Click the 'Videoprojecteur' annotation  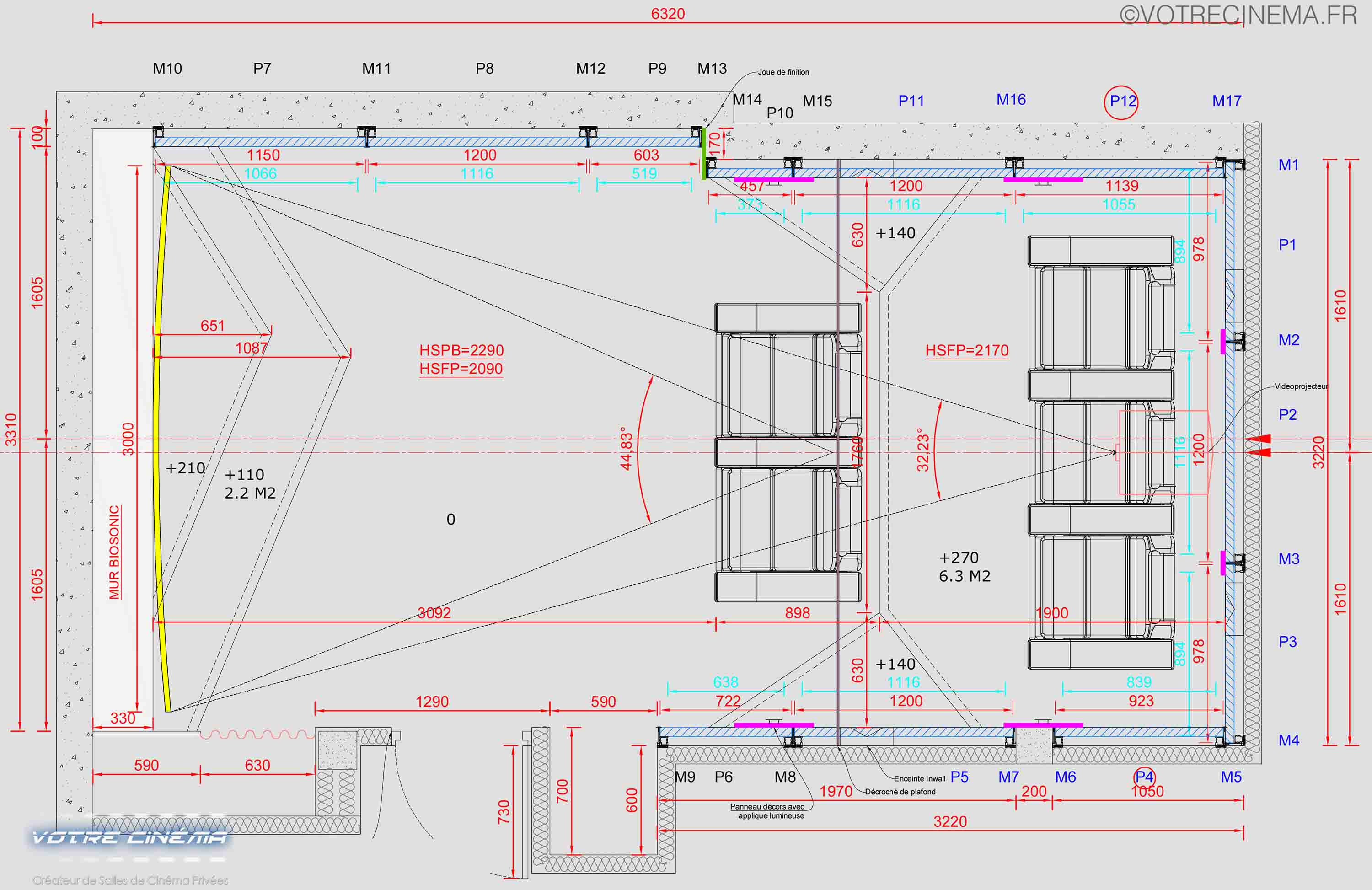[1301, 386]
